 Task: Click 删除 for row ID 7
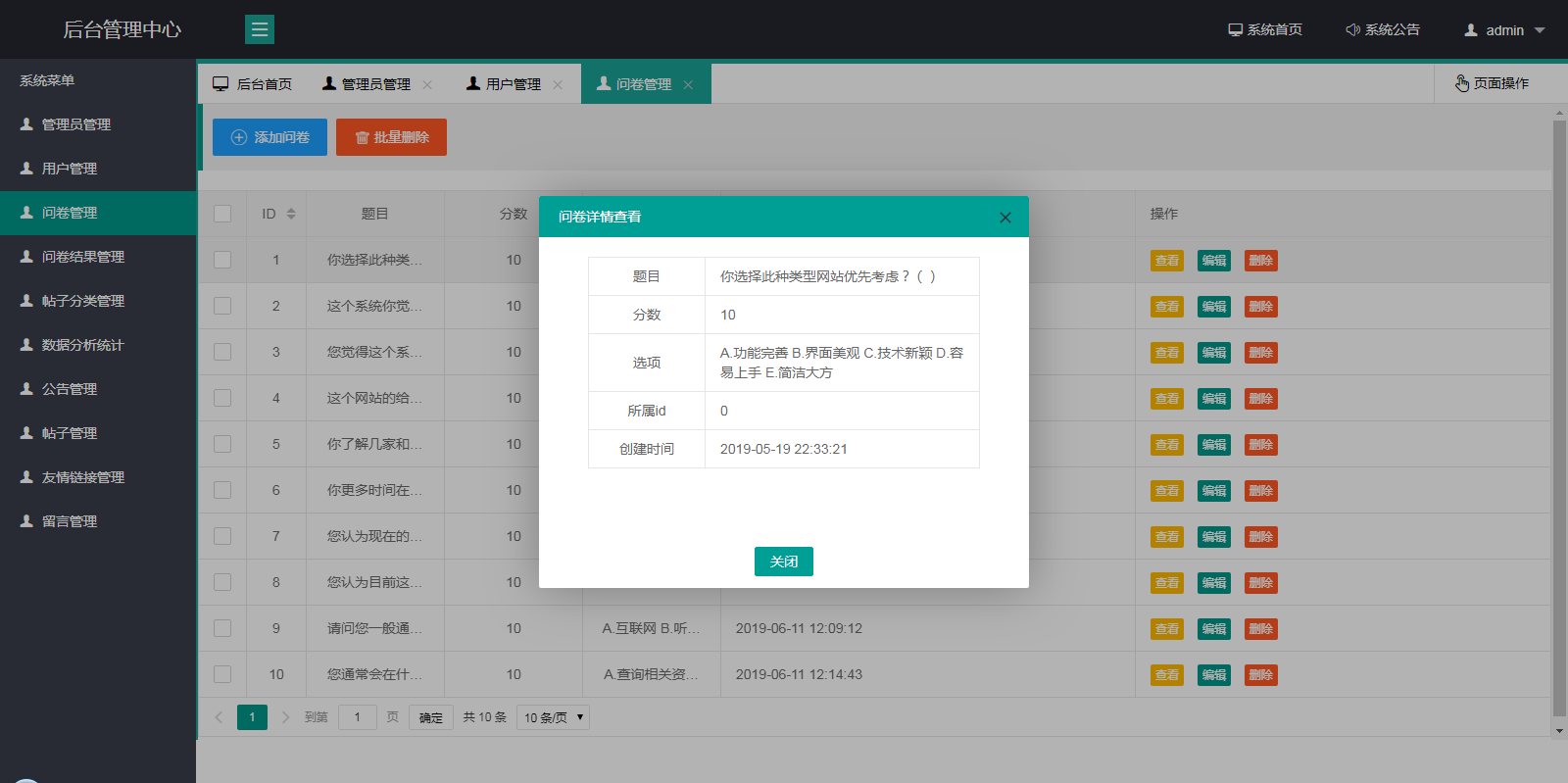1261,537
